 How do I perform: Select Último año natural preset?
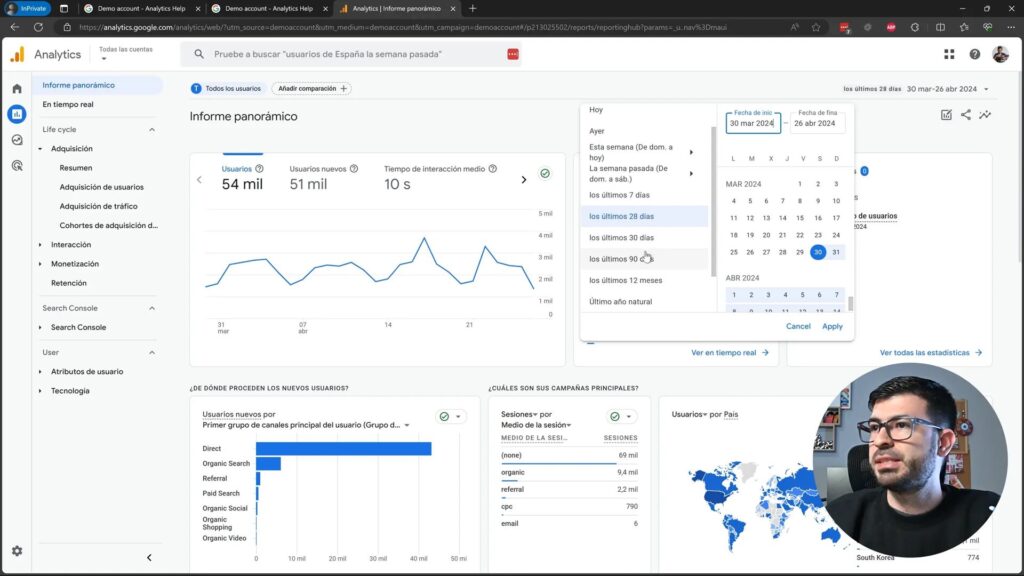coord(644,302)
